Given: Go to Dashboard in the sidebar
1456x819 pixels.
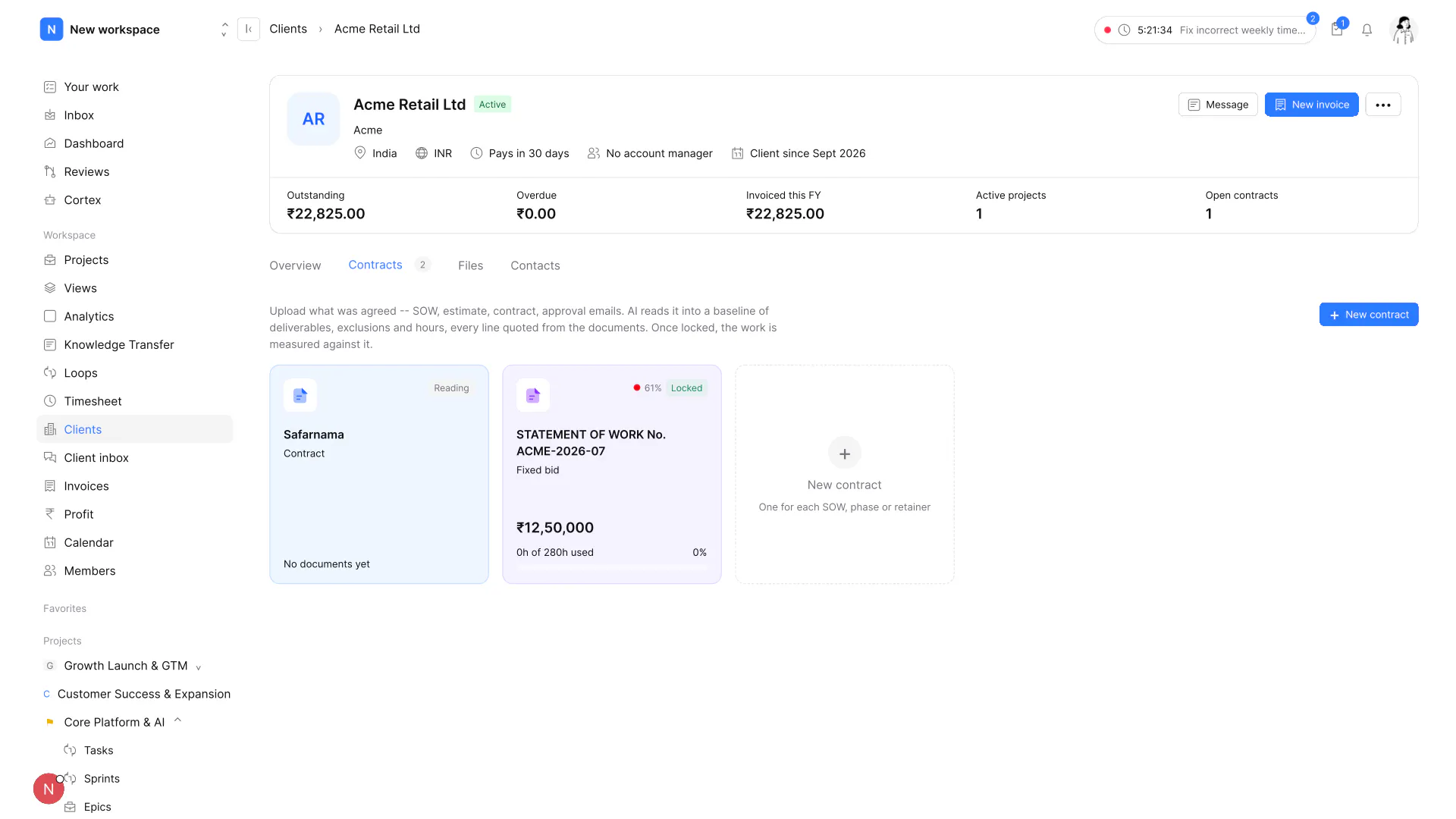Looking at the screenshot, I should 135,143.
